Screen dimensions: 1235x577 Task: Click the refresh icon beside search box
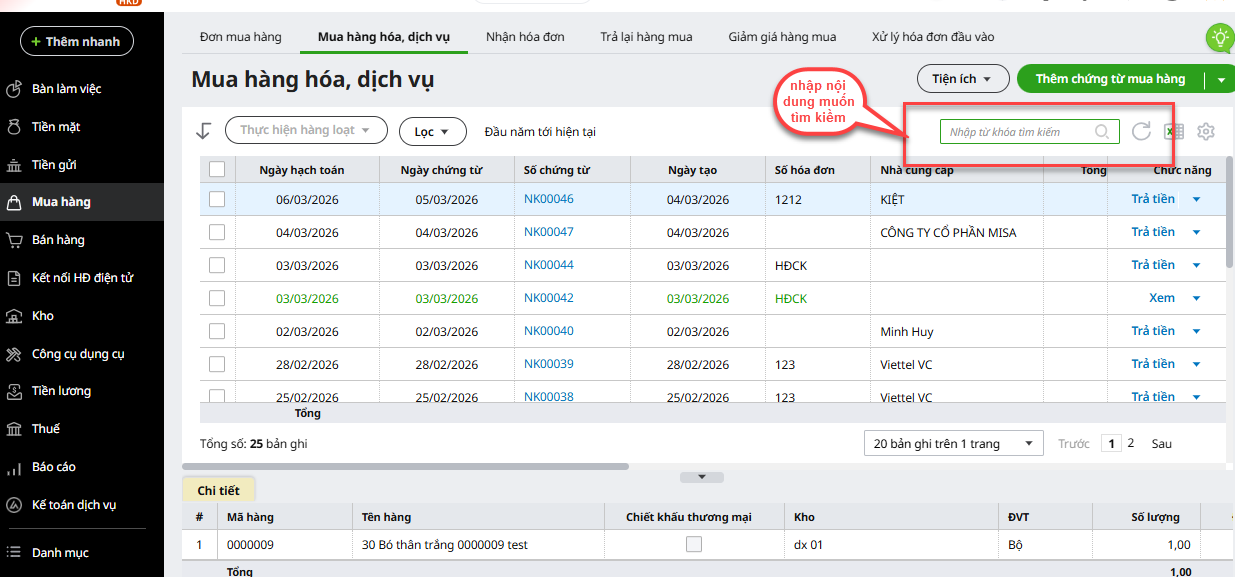tap(1141, 131)
